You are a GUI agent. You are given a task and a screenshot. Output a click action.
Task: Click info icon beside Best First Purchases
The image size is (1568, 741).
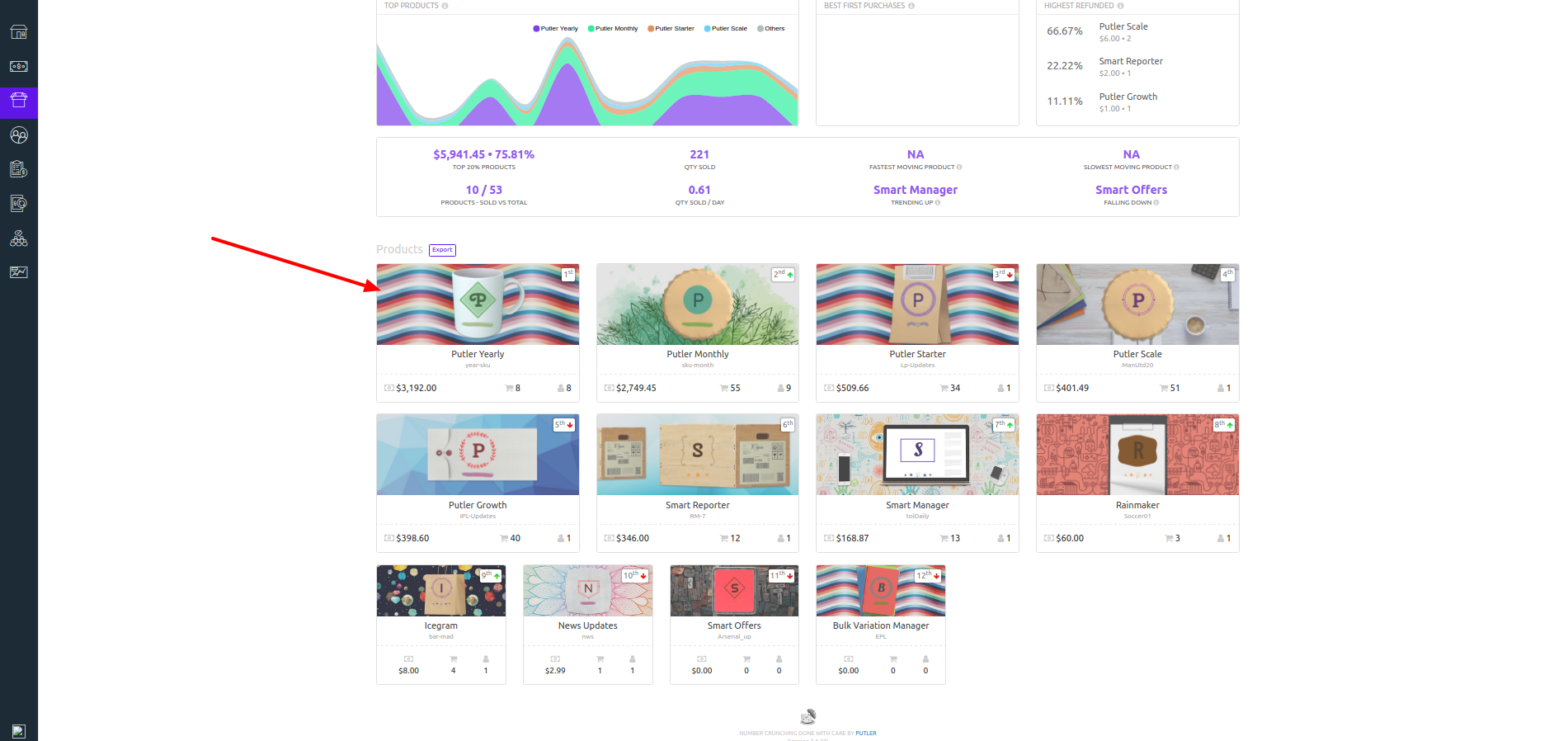point(911,6)
